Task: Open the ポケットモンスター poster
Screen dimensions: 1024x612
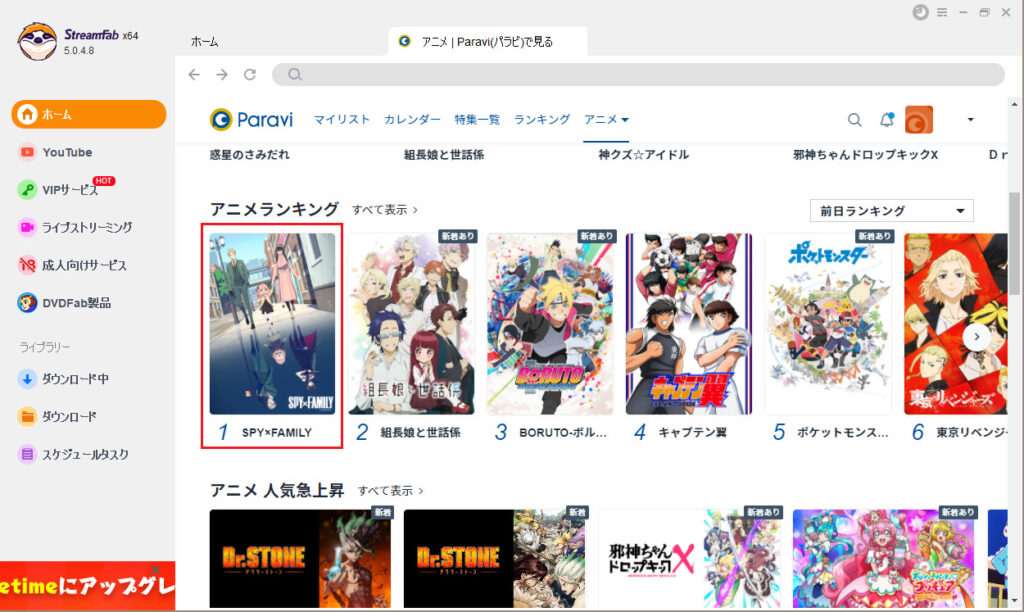Action: click(x=828, y=324)
